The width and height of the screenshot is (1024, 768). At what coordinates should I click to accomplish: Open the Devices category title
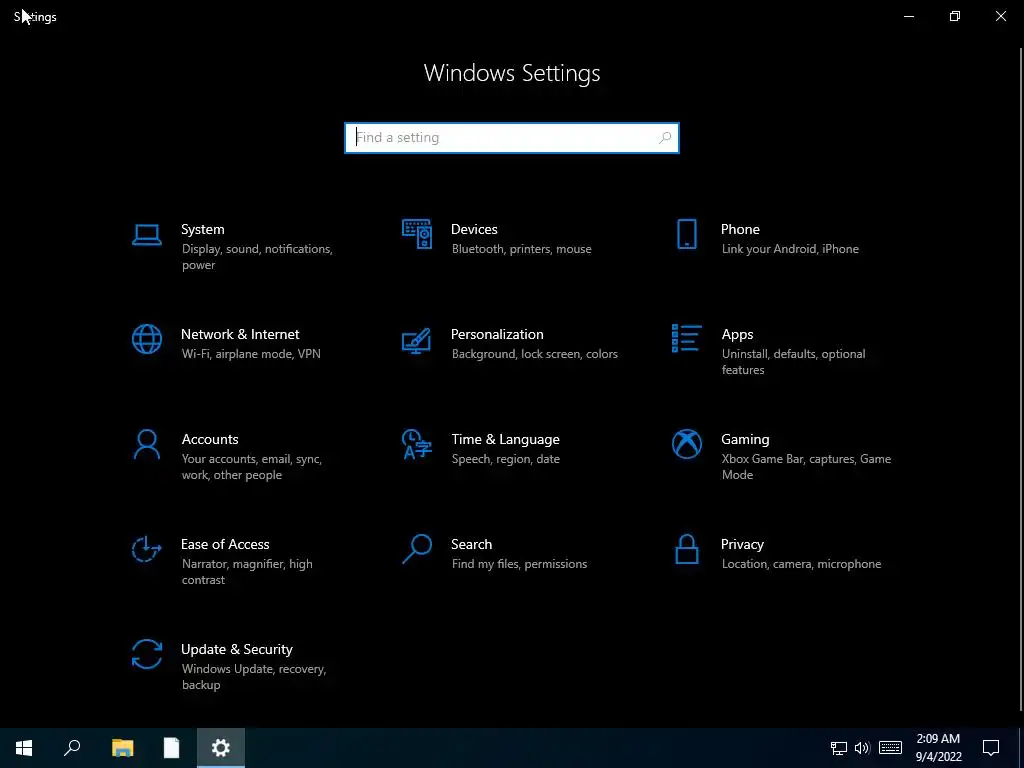[474, 229]
